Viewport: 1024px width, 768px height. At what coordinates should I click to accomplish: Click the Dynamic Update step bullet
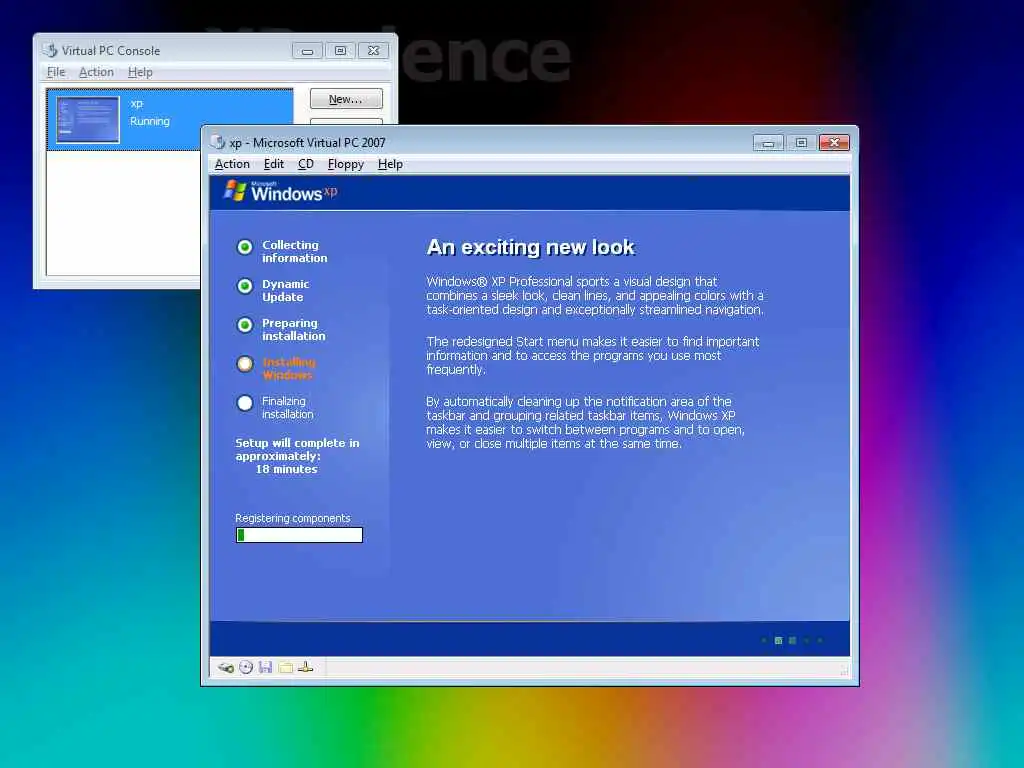pyautogui.click(x=245, y=286)
